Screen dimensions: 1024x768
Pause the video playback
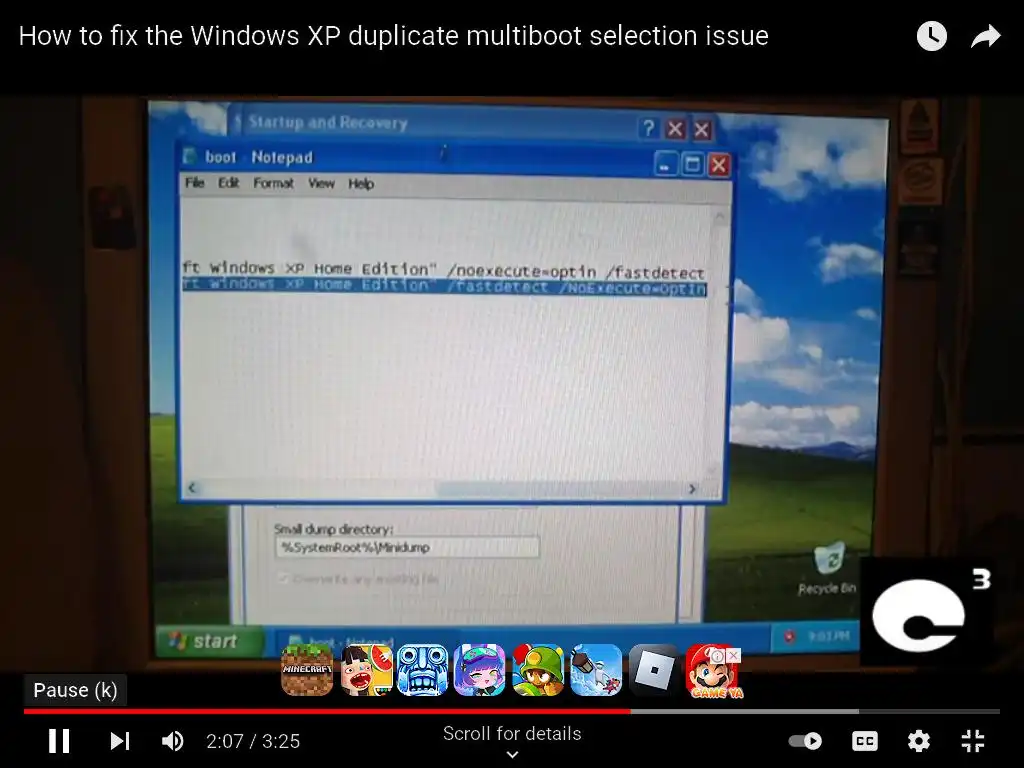[x=59, y=741]
